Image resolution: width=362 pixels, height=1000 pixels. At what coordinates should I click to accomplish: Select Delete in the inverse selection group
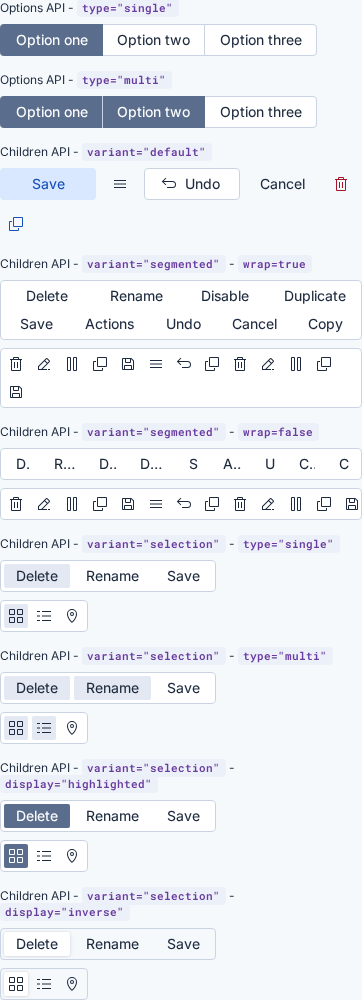click(37, 945)
